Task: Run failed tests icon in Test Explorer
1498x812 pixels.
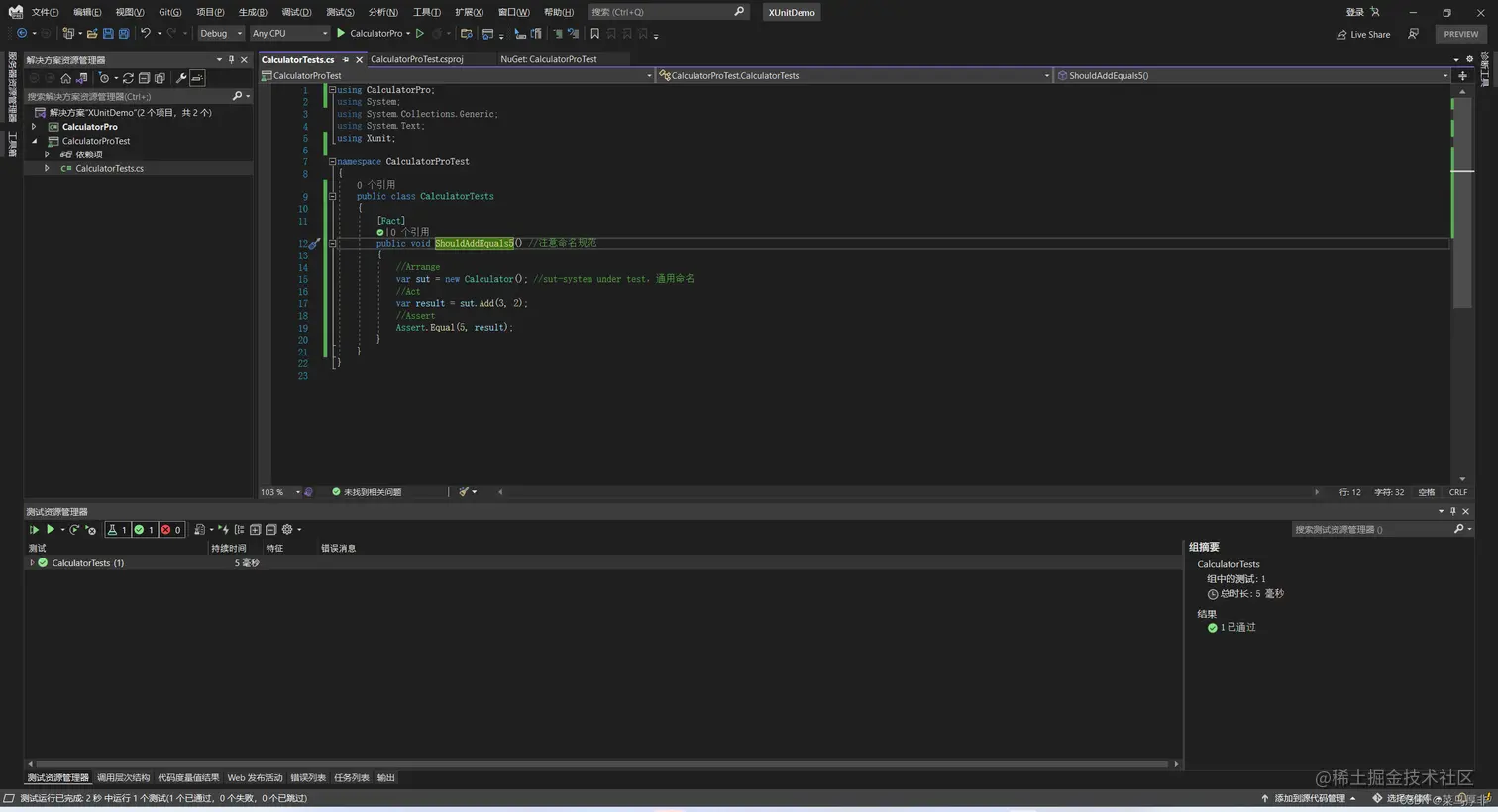Action: 90,530
